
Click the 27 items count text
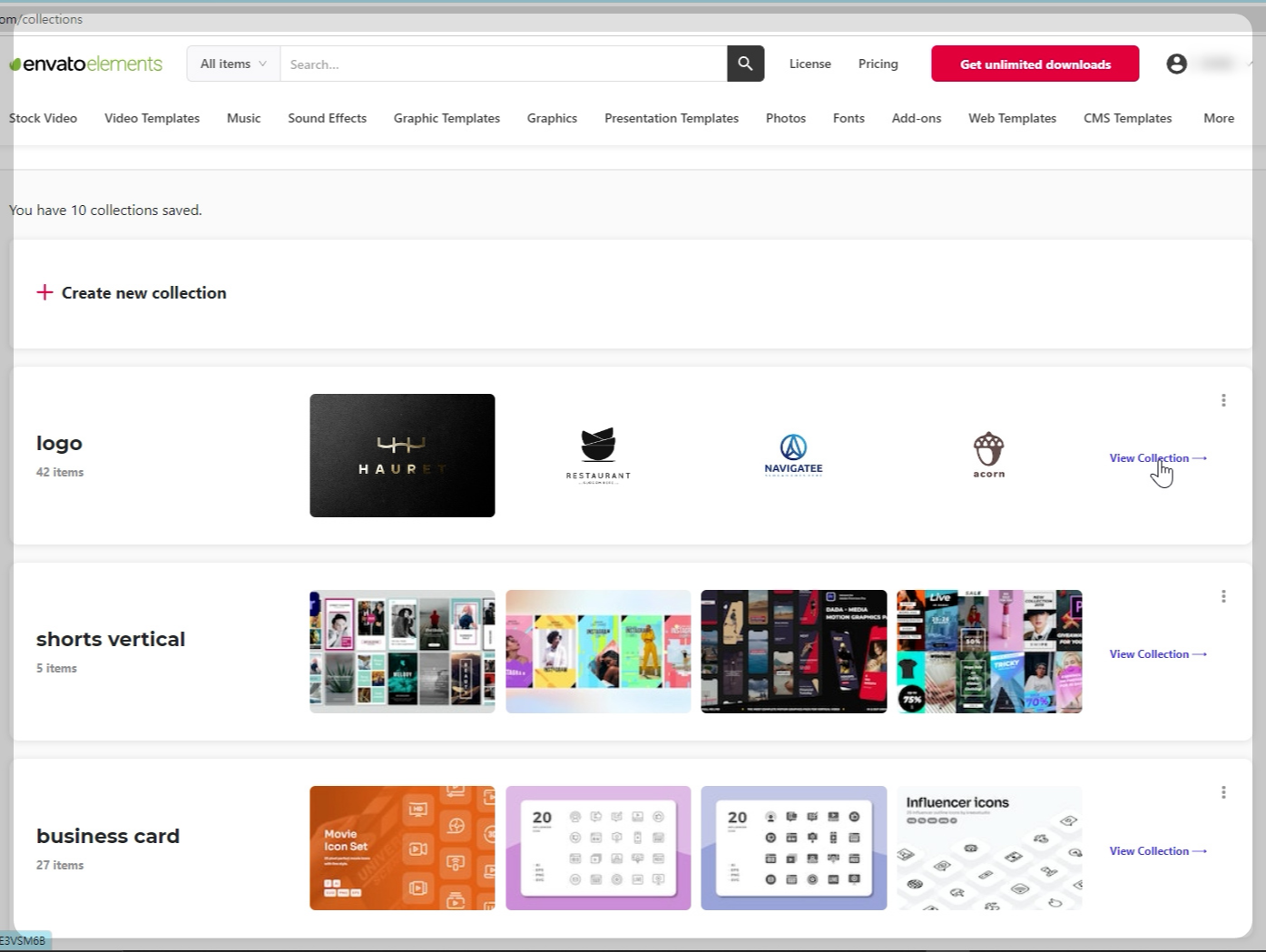pos(60,865)
